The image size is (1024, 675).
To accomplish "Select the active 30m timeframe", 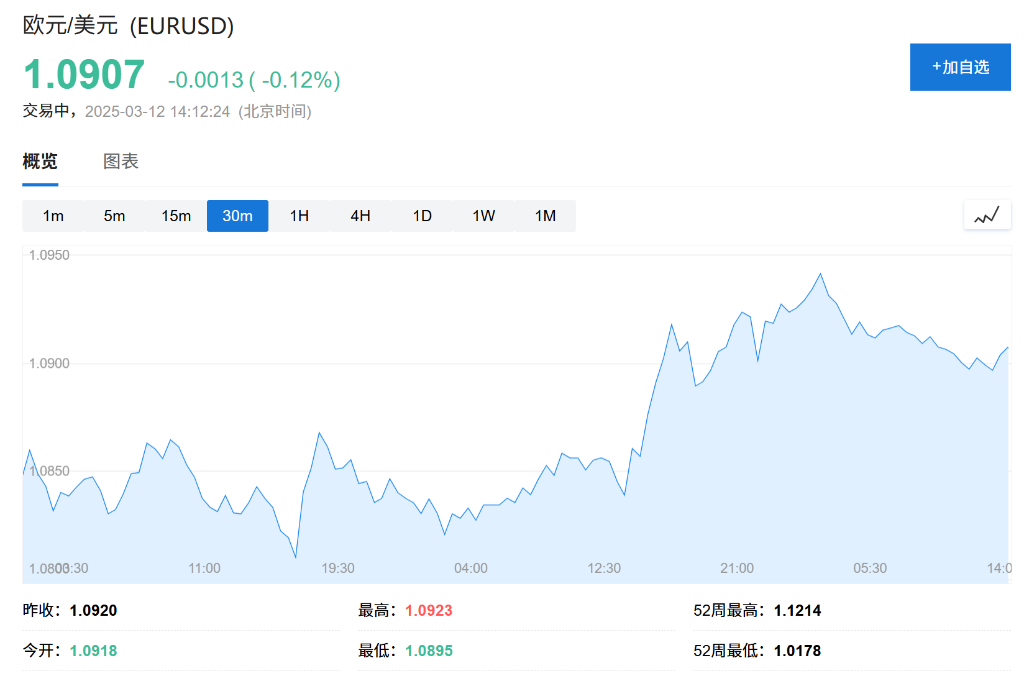I will point(238,216).
